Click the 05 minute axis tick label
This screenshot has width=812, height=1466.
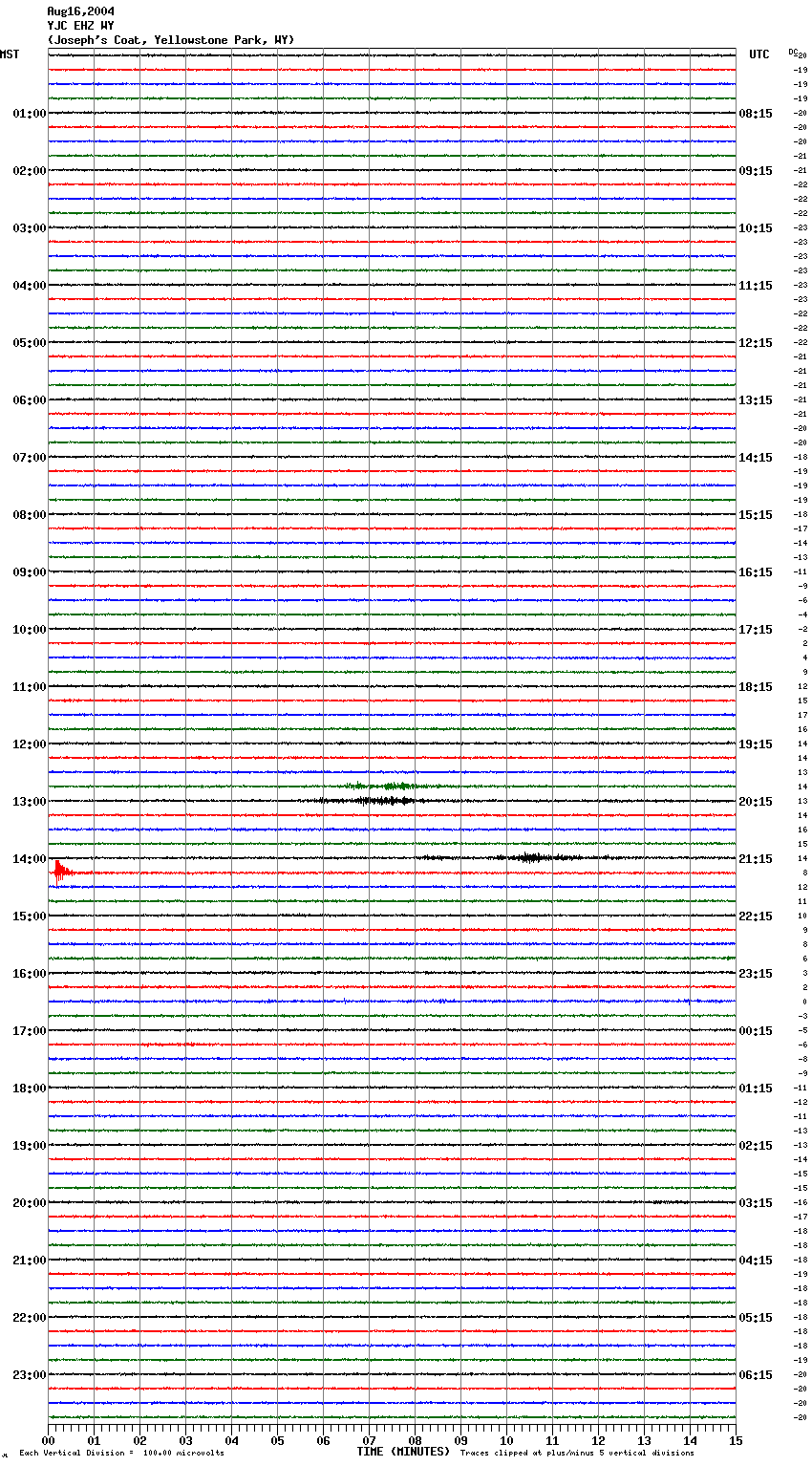tap(277, 1440)
